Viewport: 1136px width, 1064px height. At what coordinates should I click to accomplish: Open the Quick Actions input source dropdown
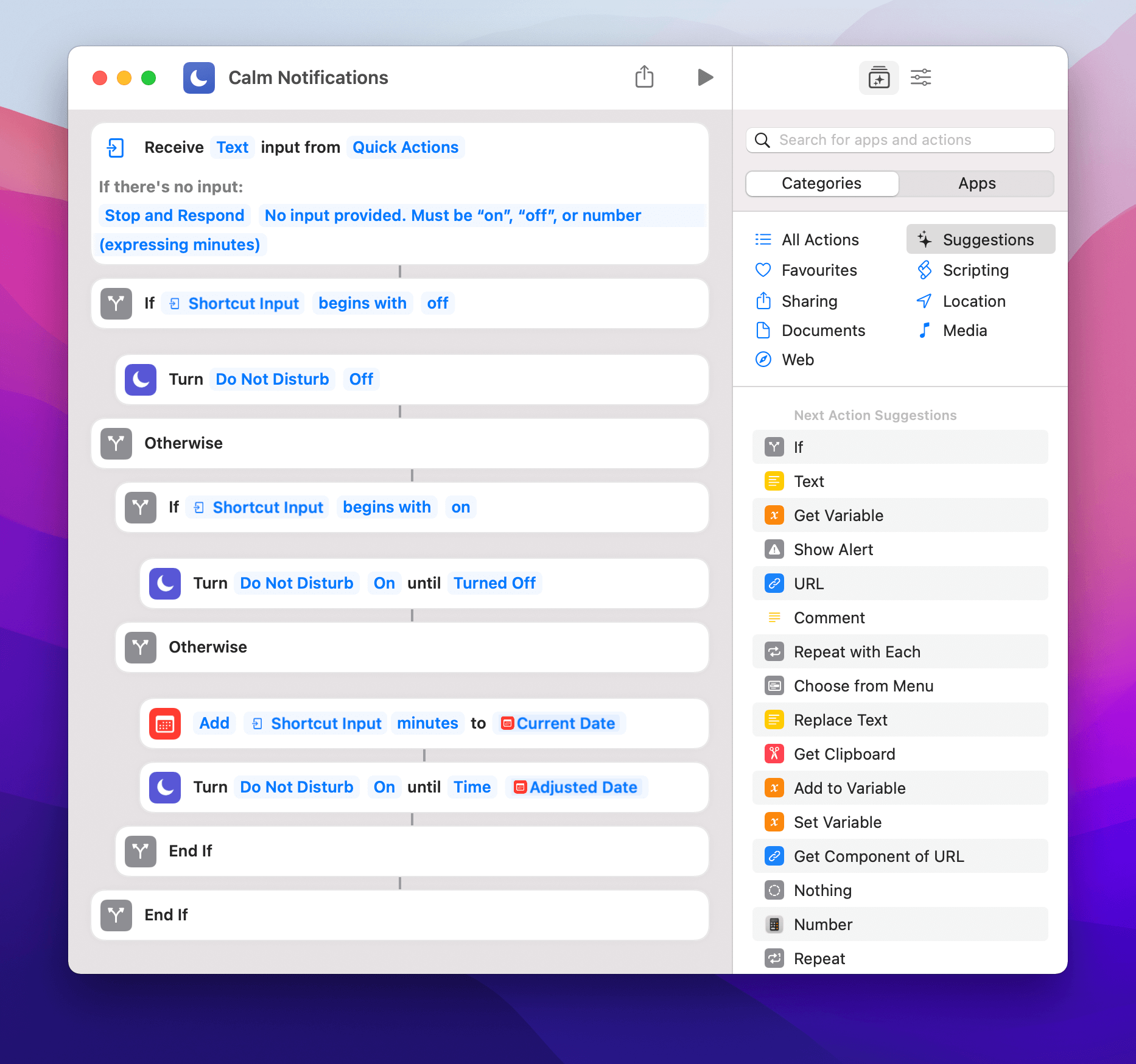[405, 147]
